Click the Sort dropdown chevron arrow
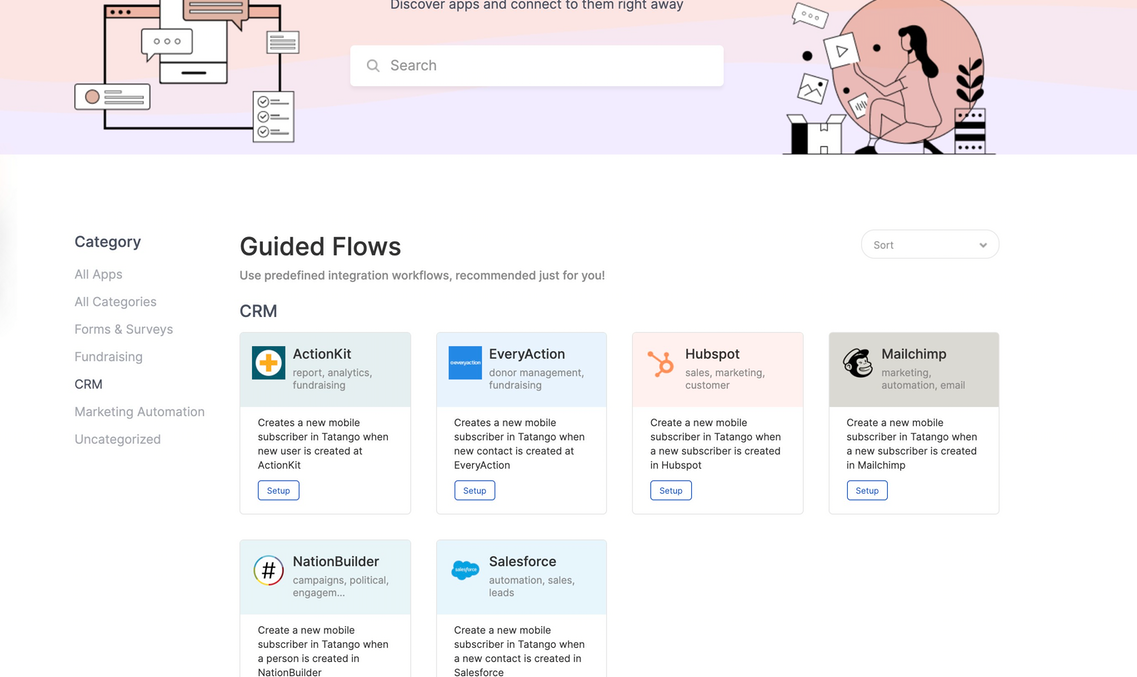1137x677 pixels. tap(983, 245)
